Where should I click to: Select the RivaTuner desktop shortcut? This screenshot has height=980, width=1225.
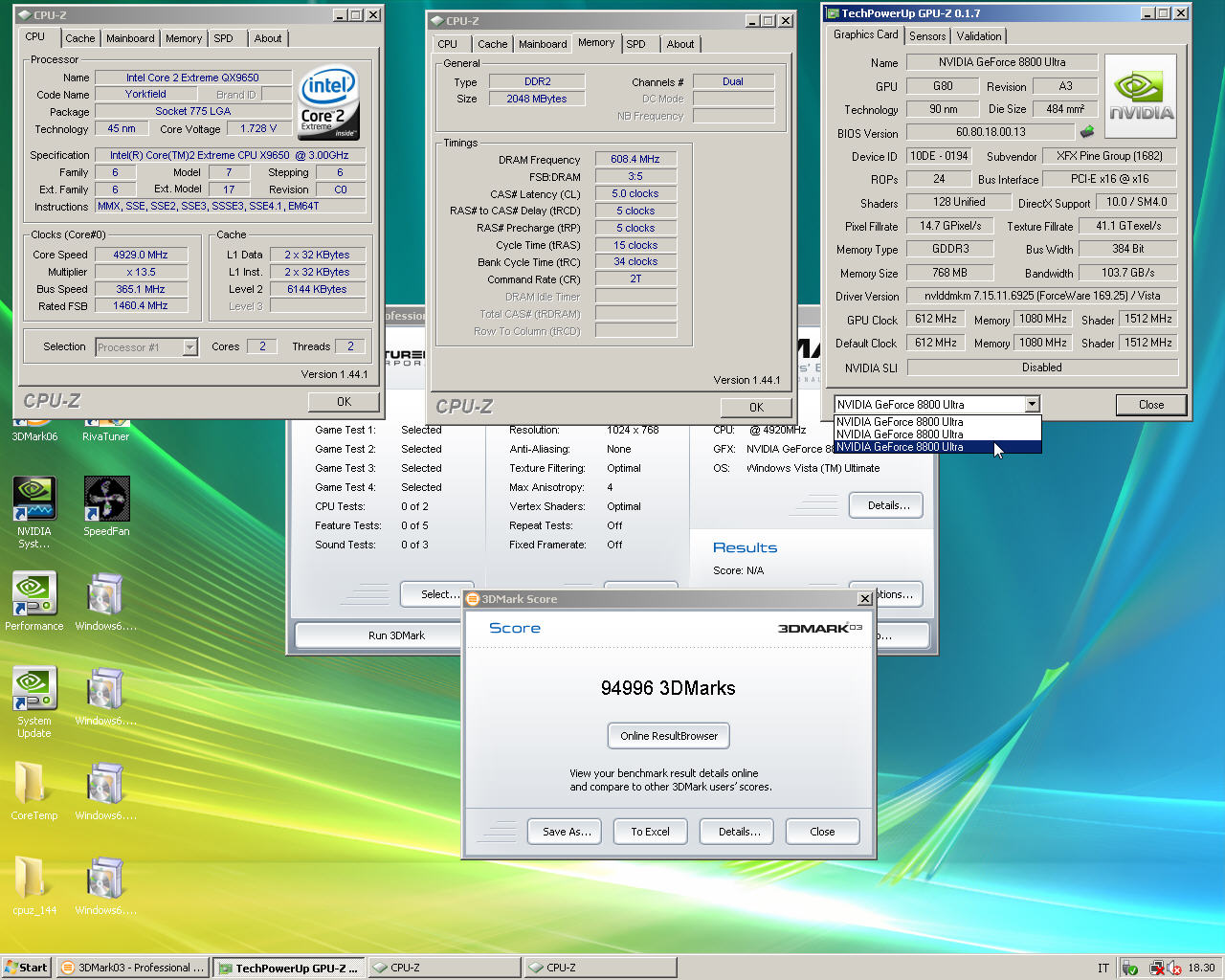(x=106, y=430)
